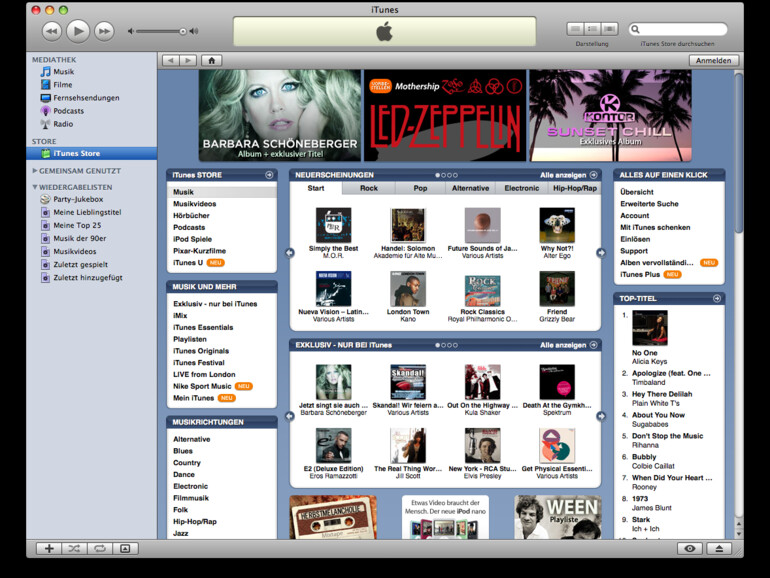The height and width of the screenshot is (578, 770).
Task: Collapse the Wiedergabelisten section
Action: click(35, 187)
